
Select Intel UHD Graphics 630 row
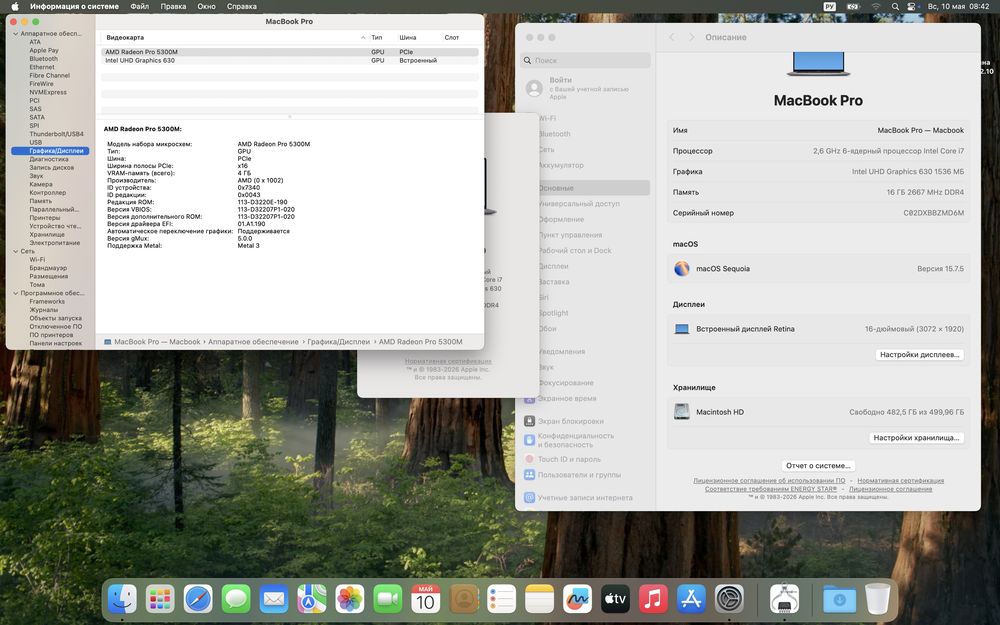pos(290,61)
